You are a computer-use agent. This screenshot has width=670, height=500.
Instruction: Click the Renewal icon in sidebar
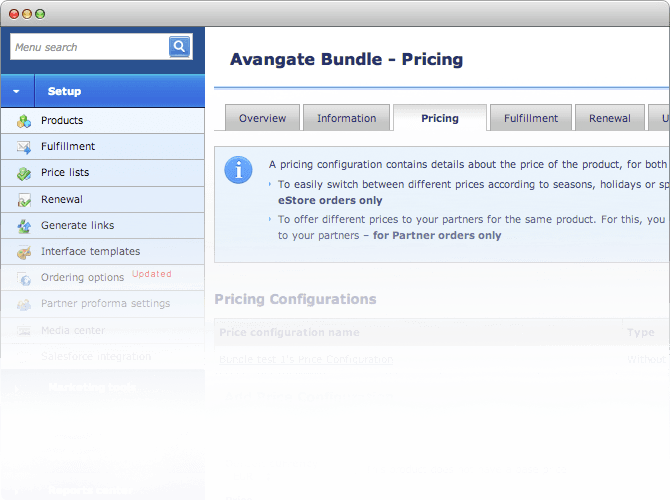pyautogui.click(x=24, y=200)
